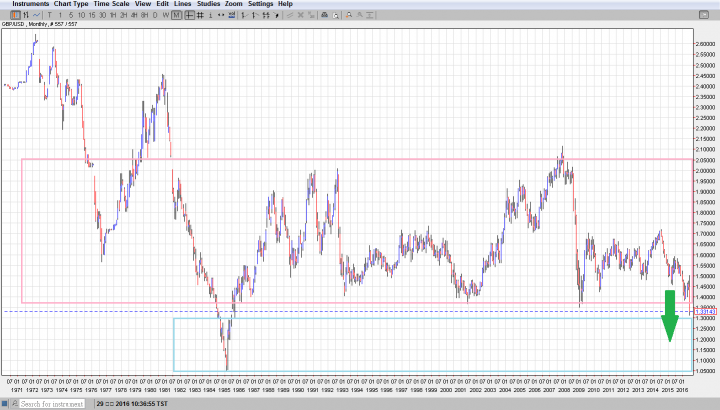Screen dimensions: 720x410
Task: Click the Search for instrument field
Action: pyautogui.click(x=50, y=404)
